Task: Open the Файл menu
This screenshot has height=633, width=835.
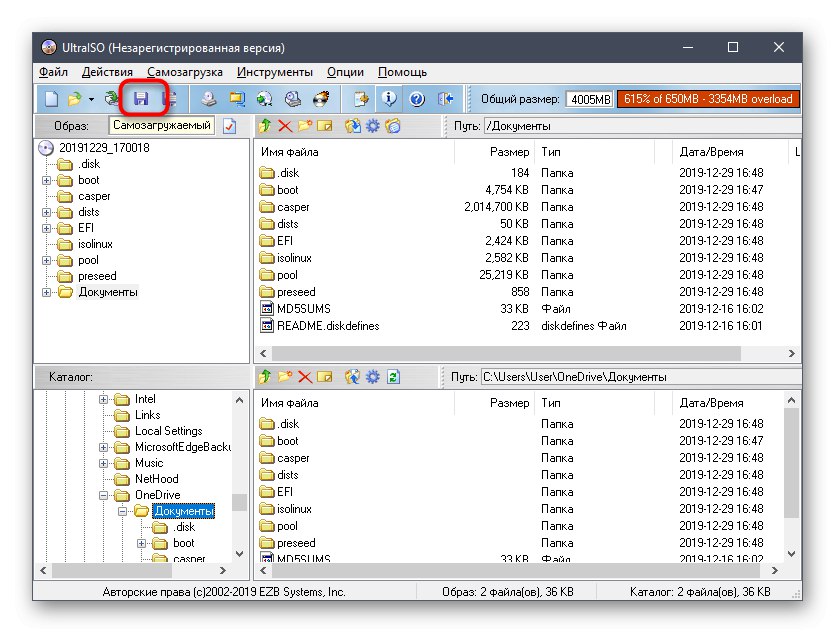Action: [53, 72]
